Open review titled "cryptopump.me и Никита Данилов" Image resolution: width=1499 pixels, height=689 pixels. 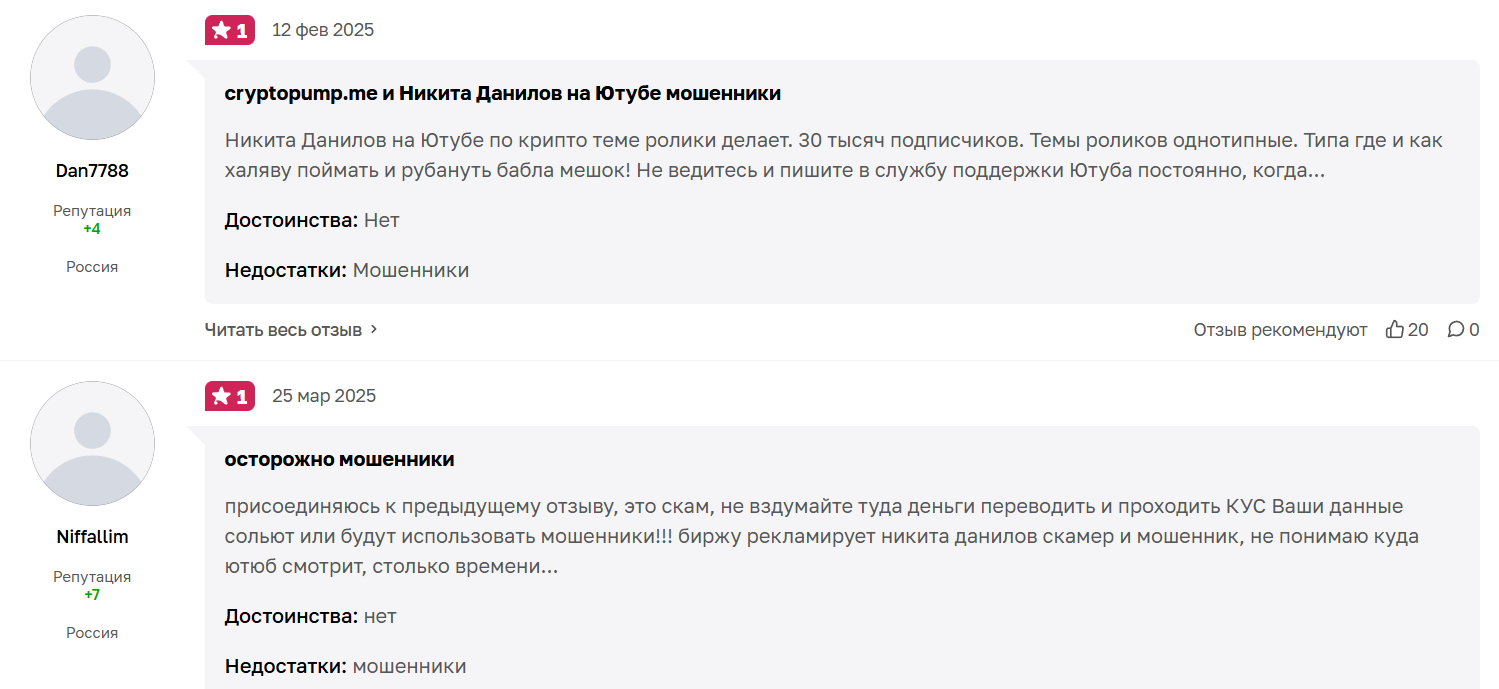[502, 94]
